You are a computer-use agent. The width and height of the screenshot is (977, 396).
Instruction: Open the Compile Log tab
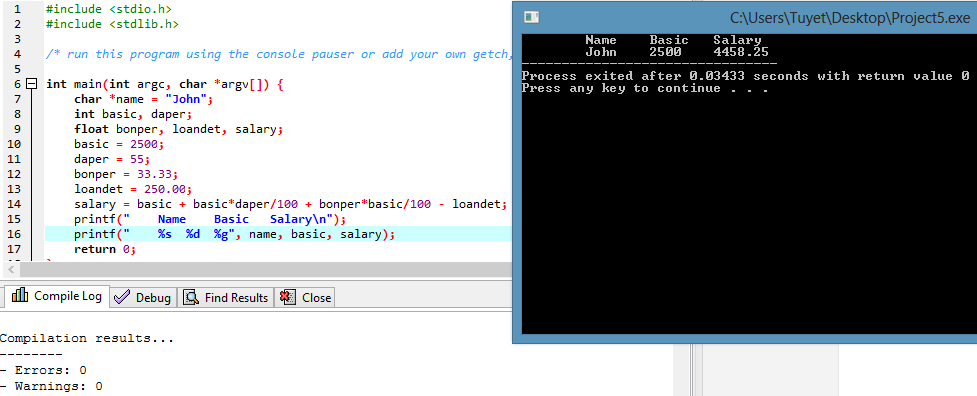pos(56,296)
